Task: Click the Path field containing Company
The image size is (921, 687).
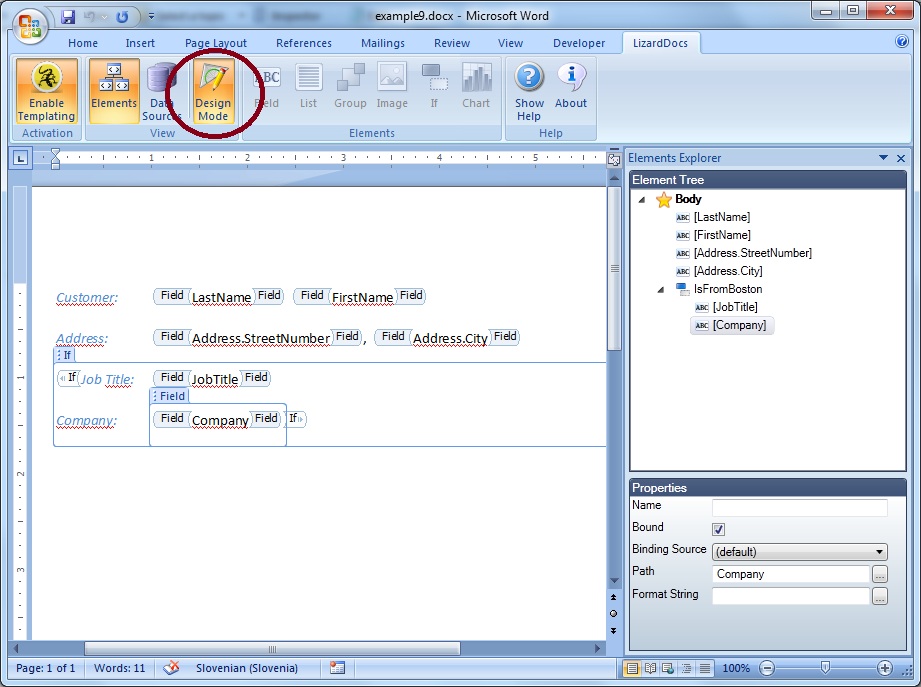Action: click(x=791, y=574)
